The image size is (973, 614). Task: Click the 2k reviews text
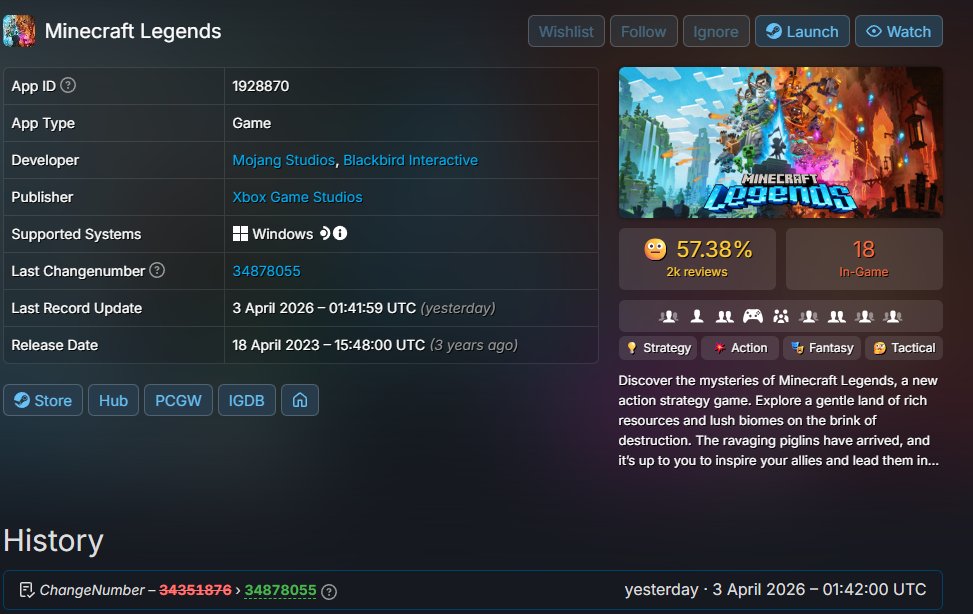[697, 272]
